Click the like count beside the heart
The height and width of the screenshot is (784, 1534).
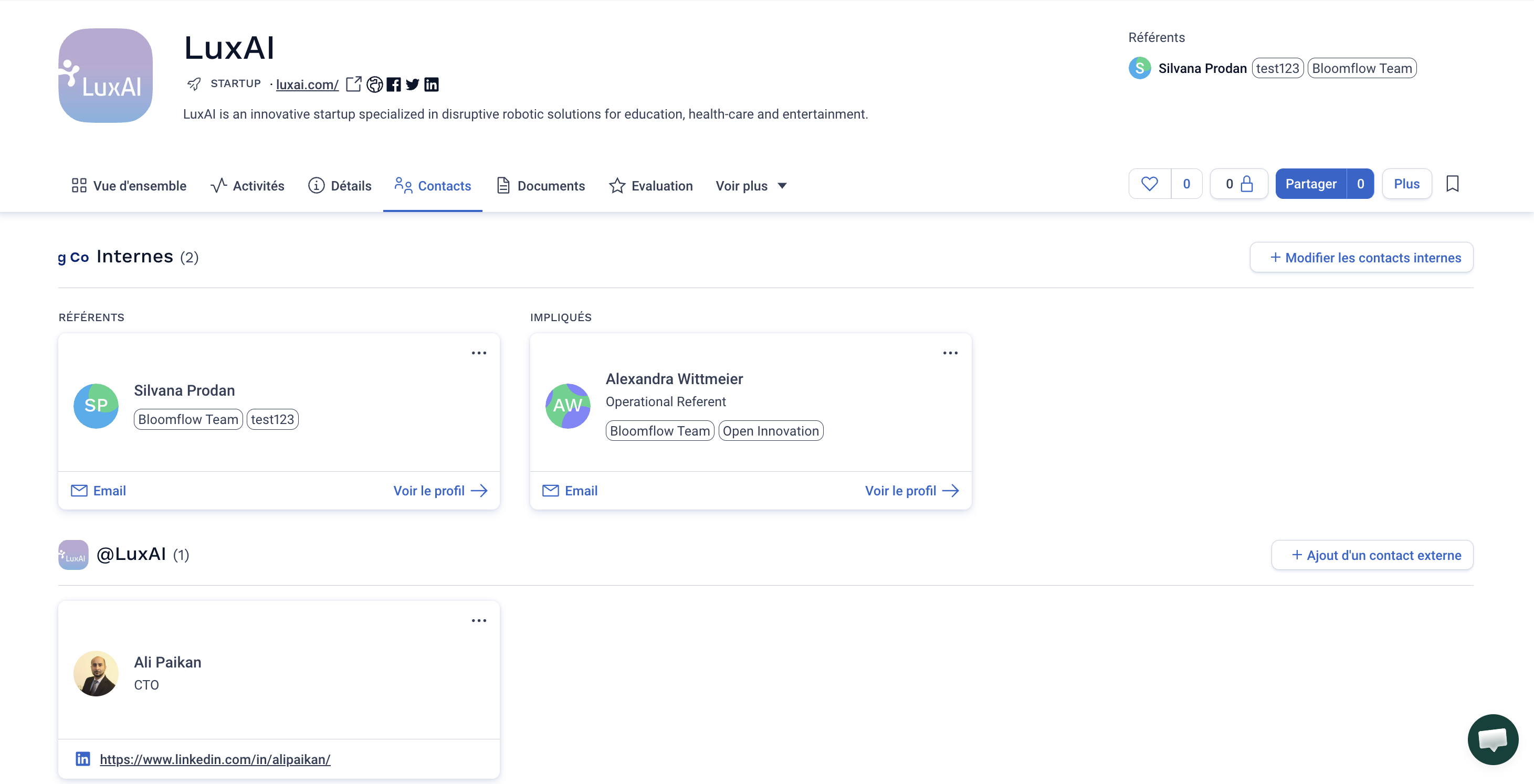coord(1187,184)
